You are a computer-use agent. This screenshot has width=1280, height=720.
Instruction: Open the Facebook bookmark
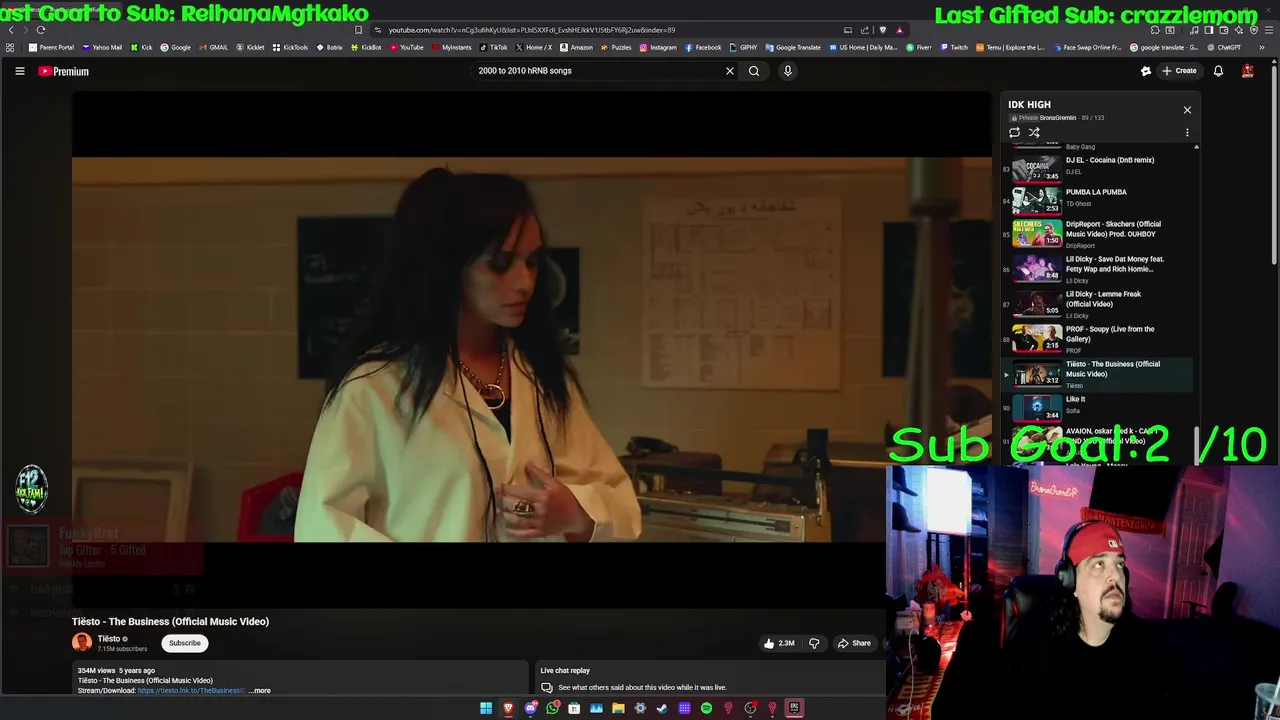click(x=703, y=47)
